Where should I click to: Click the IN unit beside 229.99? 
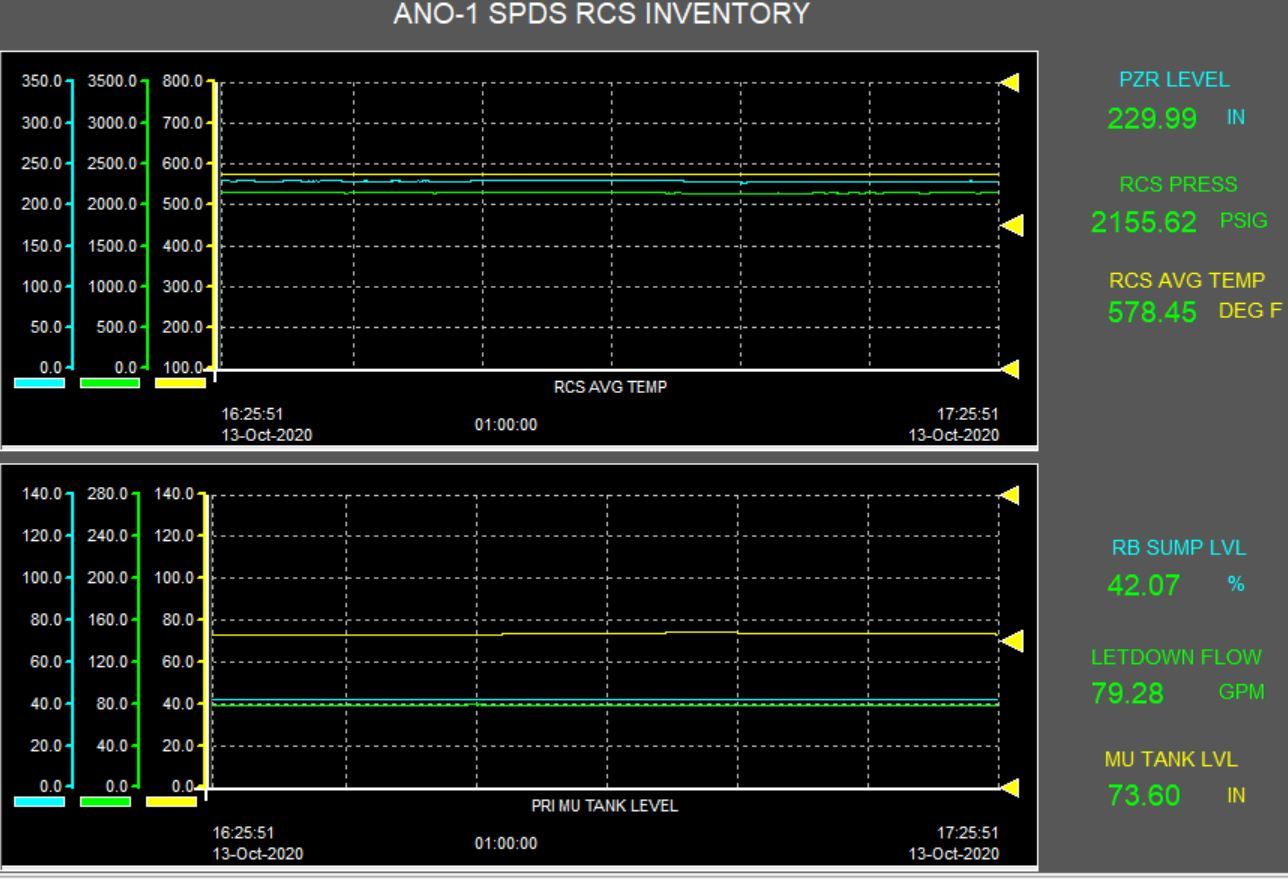click(1236, 118)
